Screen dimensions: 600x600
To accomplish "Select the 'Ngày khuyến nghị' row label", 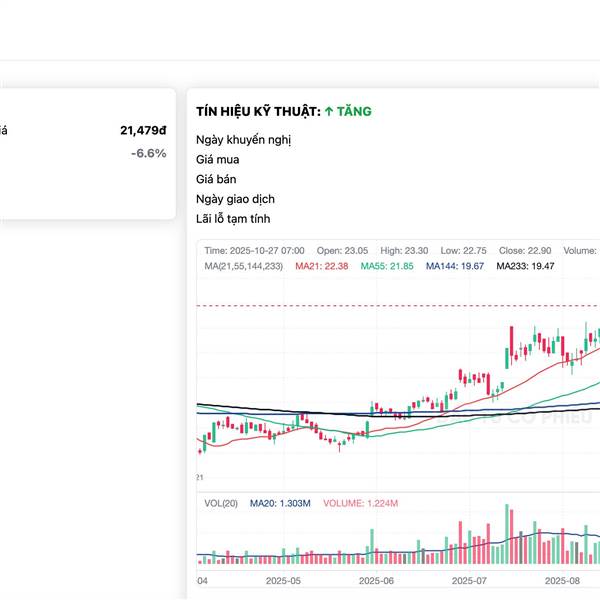I will point(244,139).
